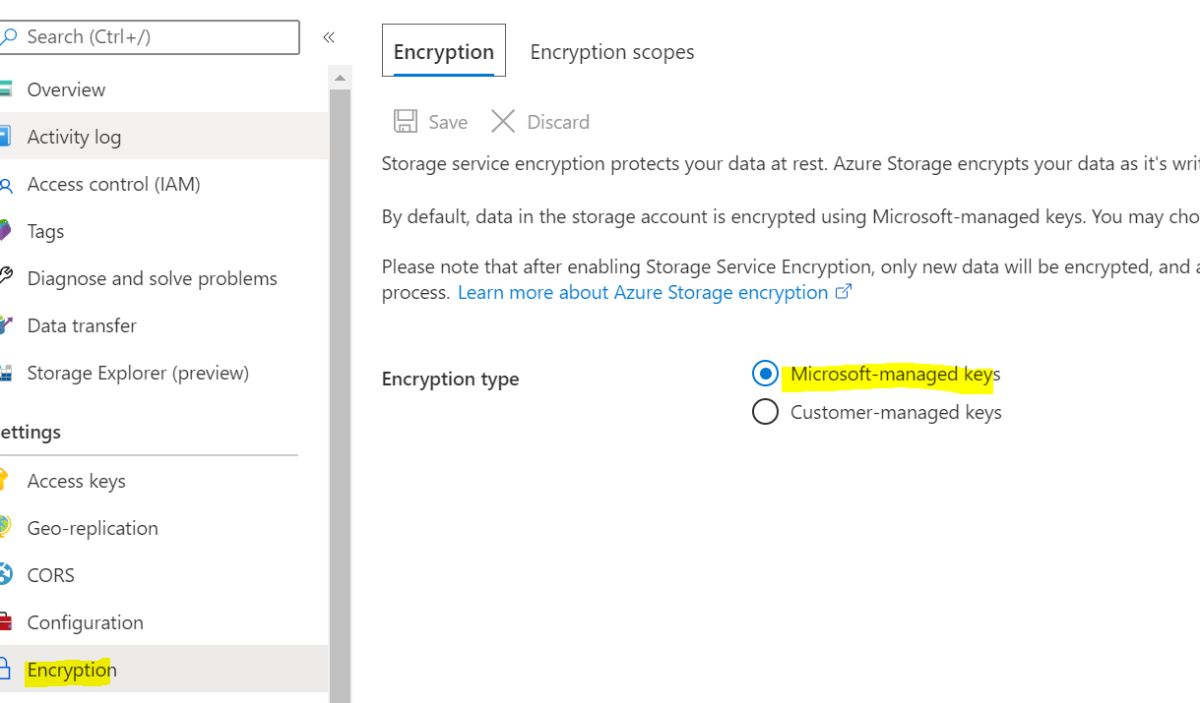
Task: Click the Discard X icon
Action: 502,122
